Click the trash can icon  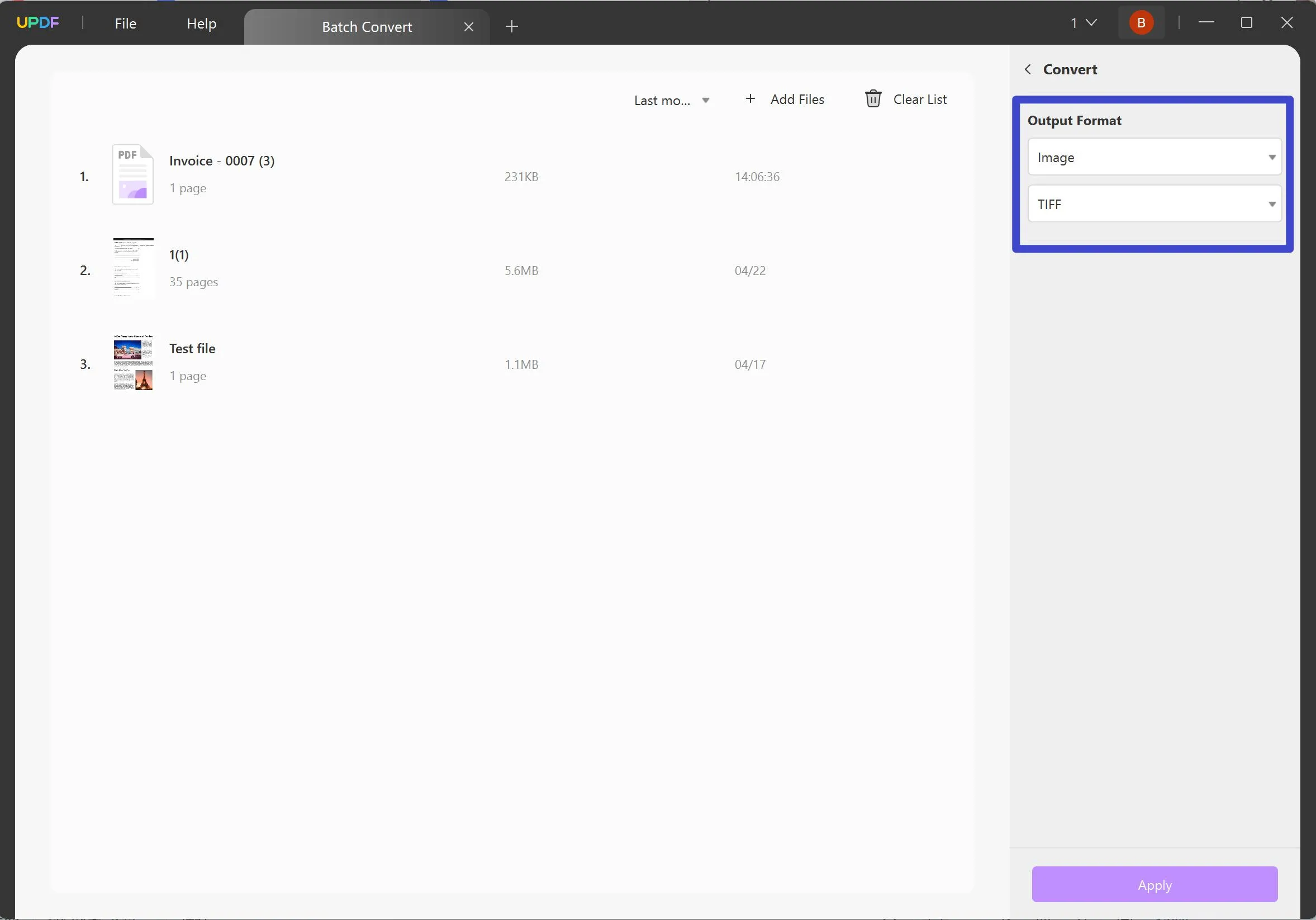(x=872, y=98)
